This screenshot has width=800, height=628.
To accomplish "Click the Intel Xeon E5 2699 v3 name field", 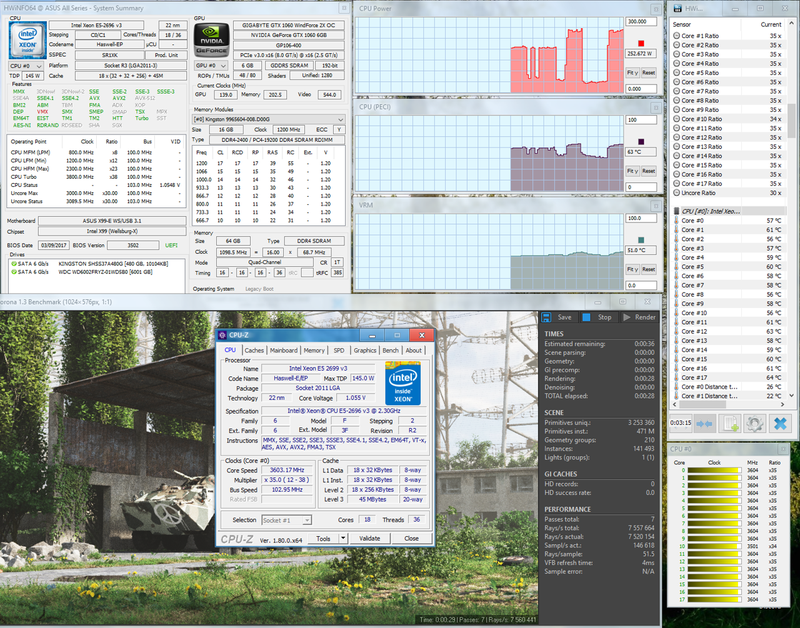I will tap(318, 368).
